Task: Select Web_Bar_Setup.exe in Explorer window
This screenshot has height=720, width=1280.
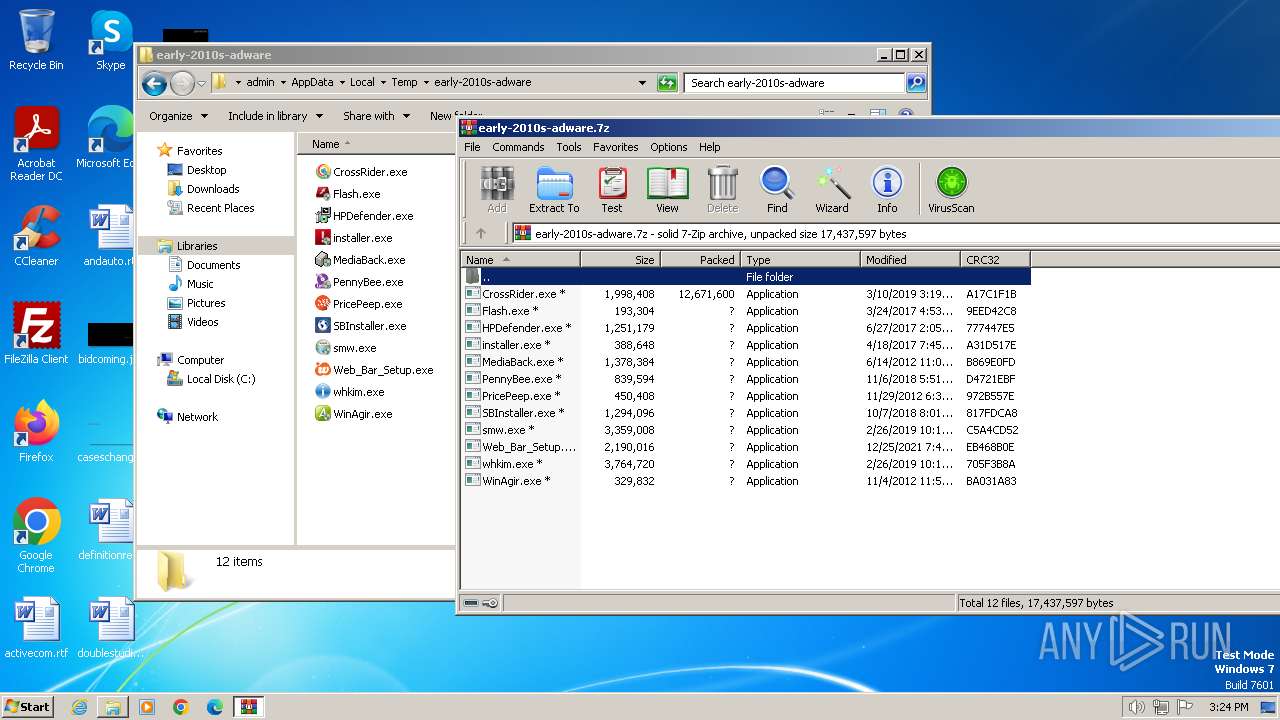Action: [374, 370]
